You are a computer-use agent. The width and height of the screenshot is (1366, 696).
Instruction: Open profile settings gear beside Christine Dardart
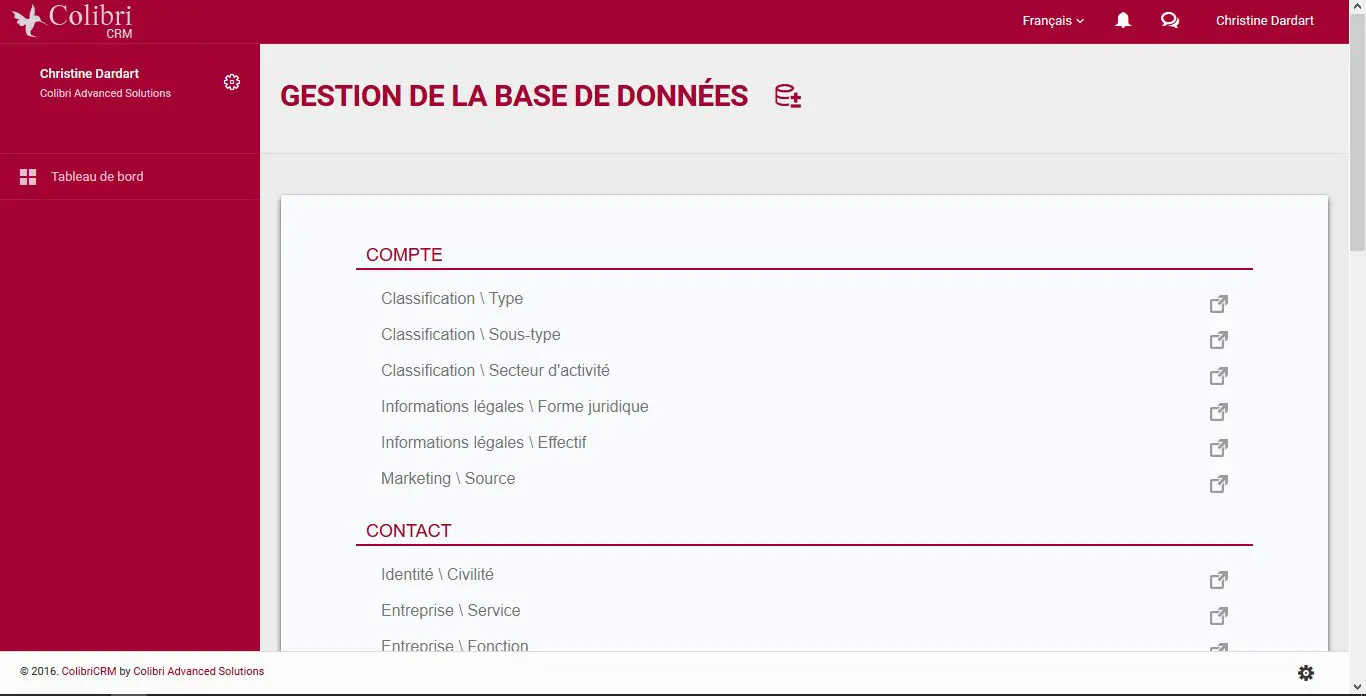click(232, 82)
